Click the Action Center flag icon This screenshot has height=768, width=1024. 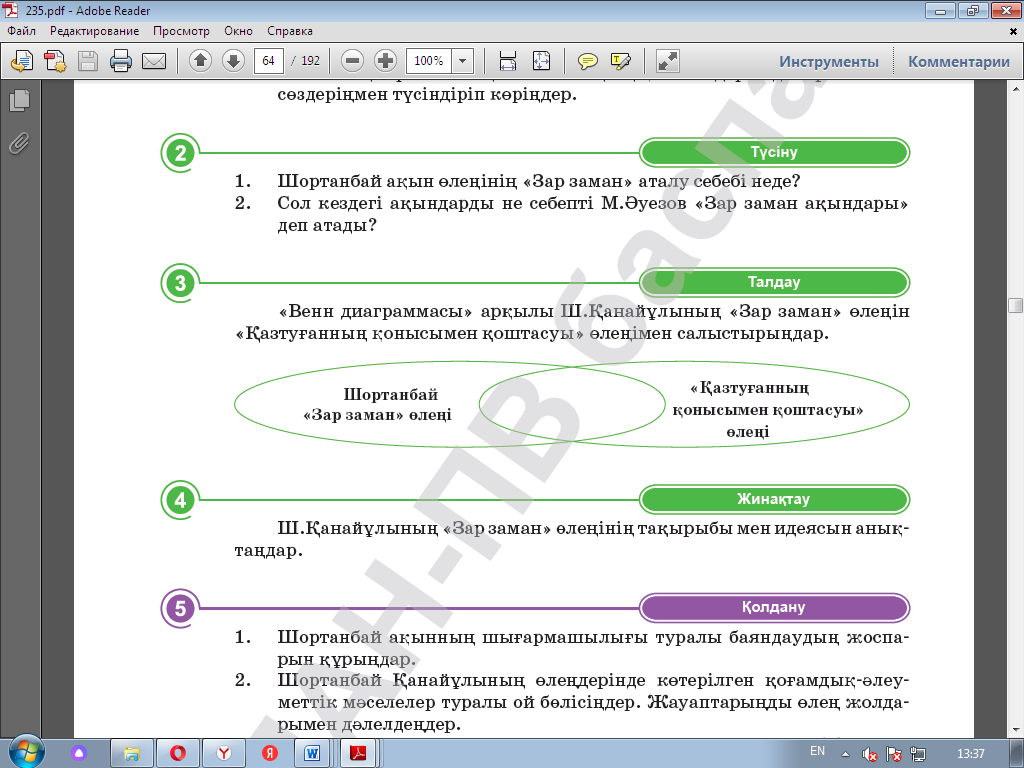894,754
